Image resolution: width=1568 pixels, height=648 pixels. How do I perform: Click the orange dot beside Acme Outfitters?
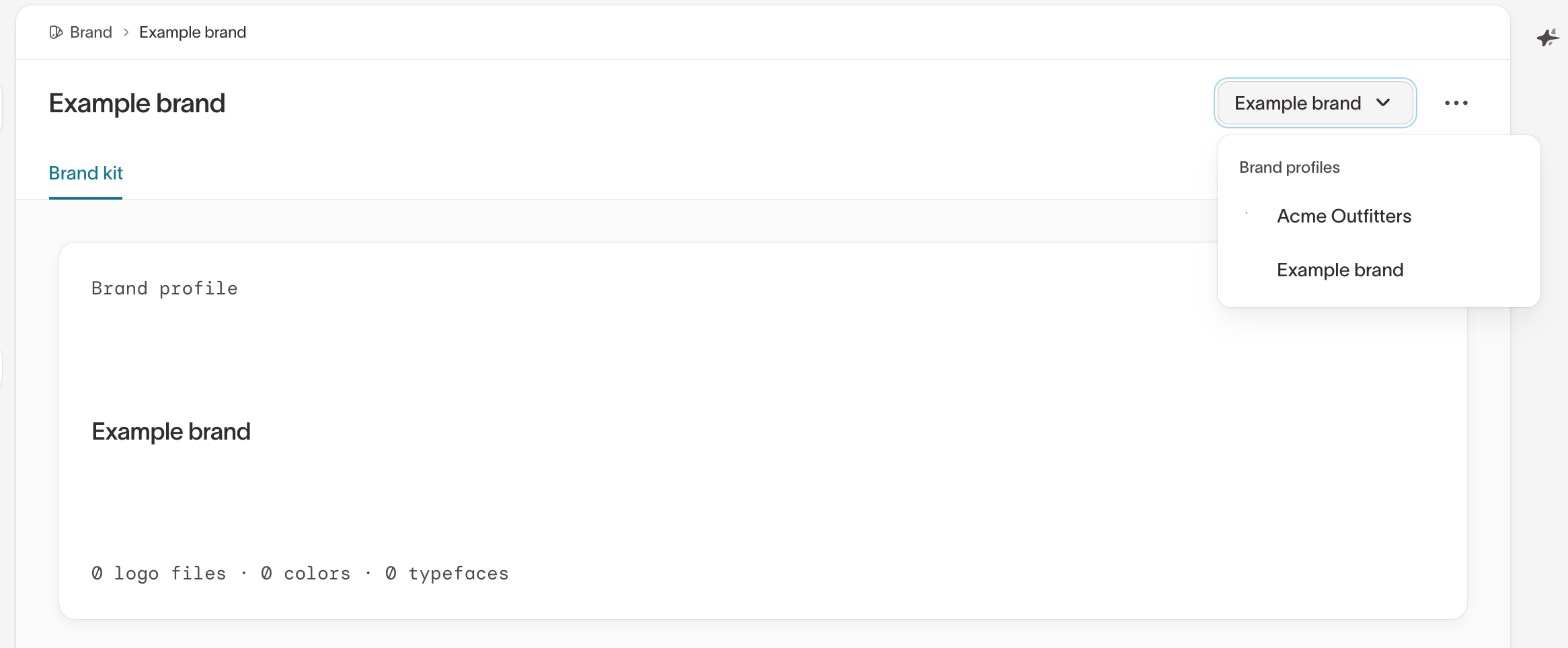coord(1246,213)
